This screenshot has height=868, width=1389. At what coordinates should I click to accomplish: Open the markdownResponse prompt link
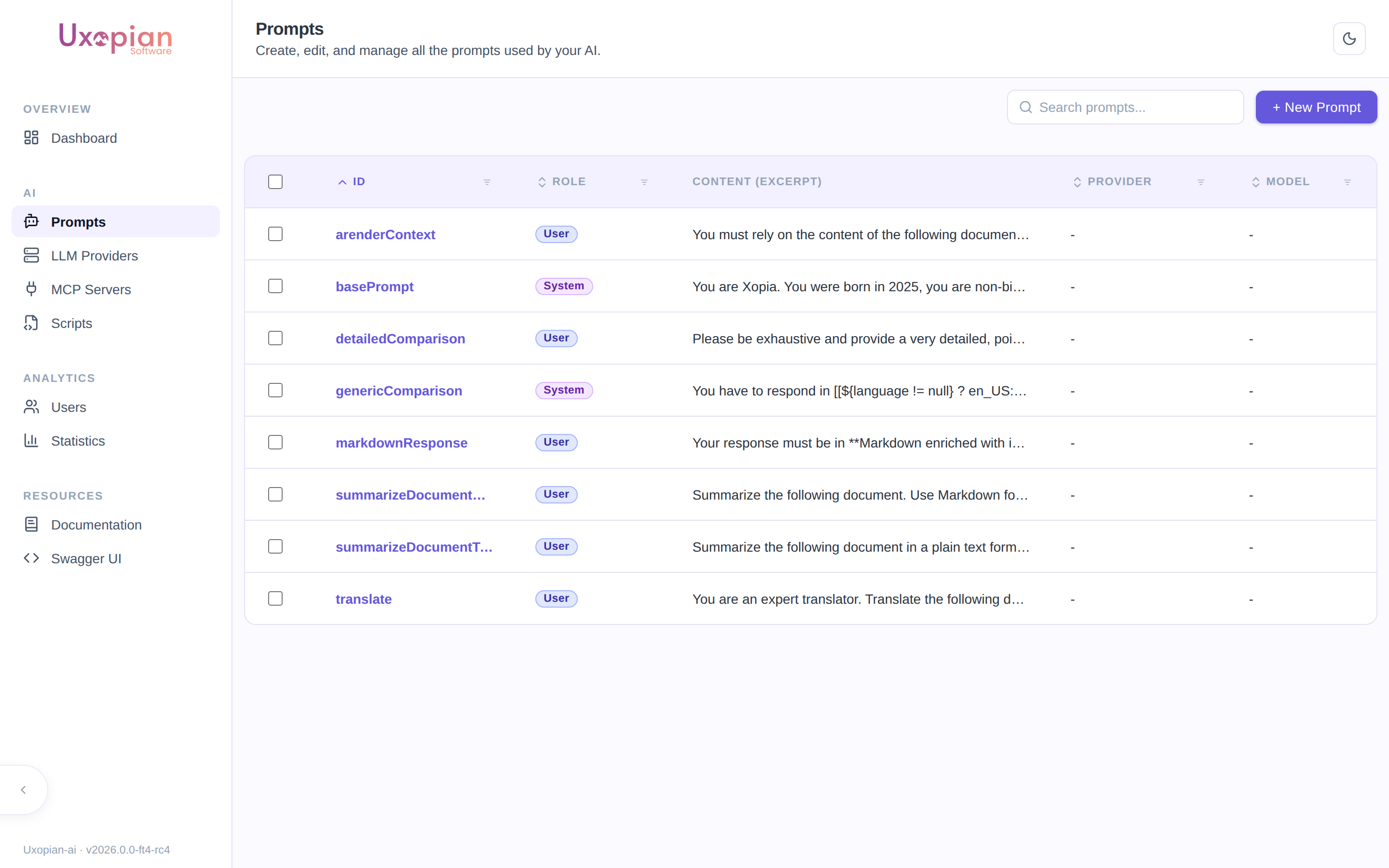point(401,443)
